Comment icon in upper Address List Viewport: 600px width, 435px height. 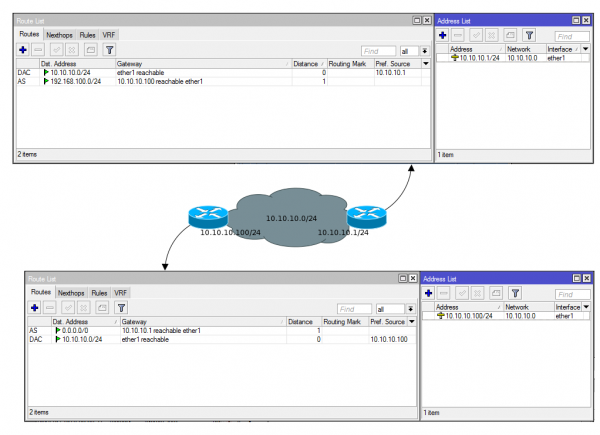510,36
